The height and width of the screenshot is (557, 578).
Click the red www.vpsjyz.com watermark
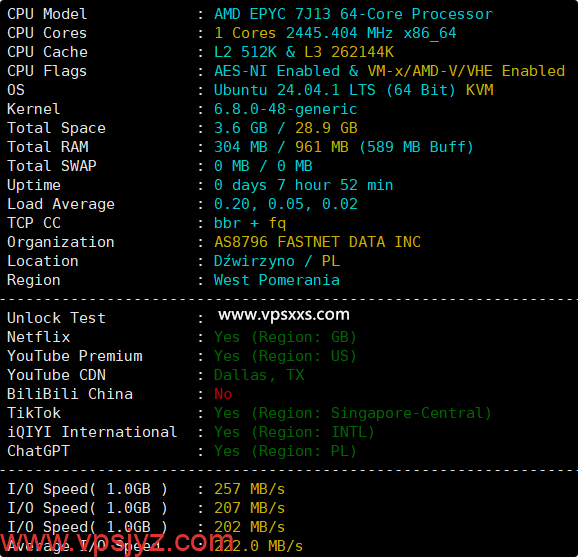[x=116, y=541]
